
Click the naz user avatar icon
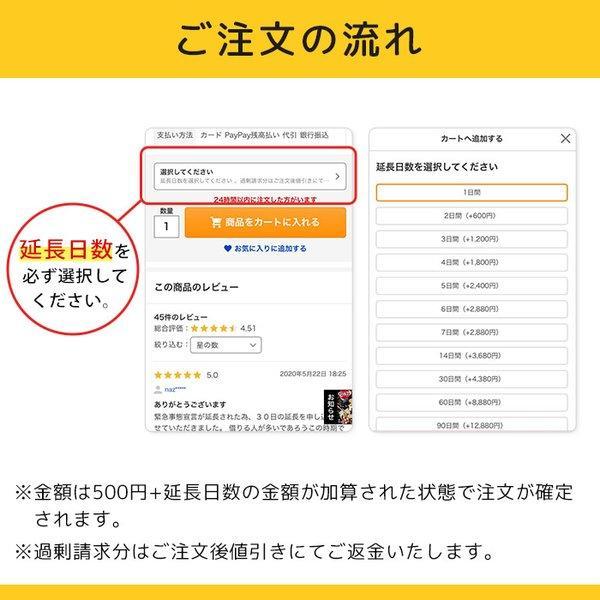(158, 390)
